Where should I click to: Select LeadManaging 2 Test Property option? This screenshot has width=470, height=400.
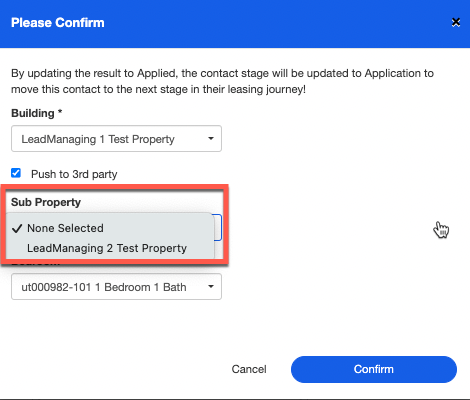click(x=109, y=248)
